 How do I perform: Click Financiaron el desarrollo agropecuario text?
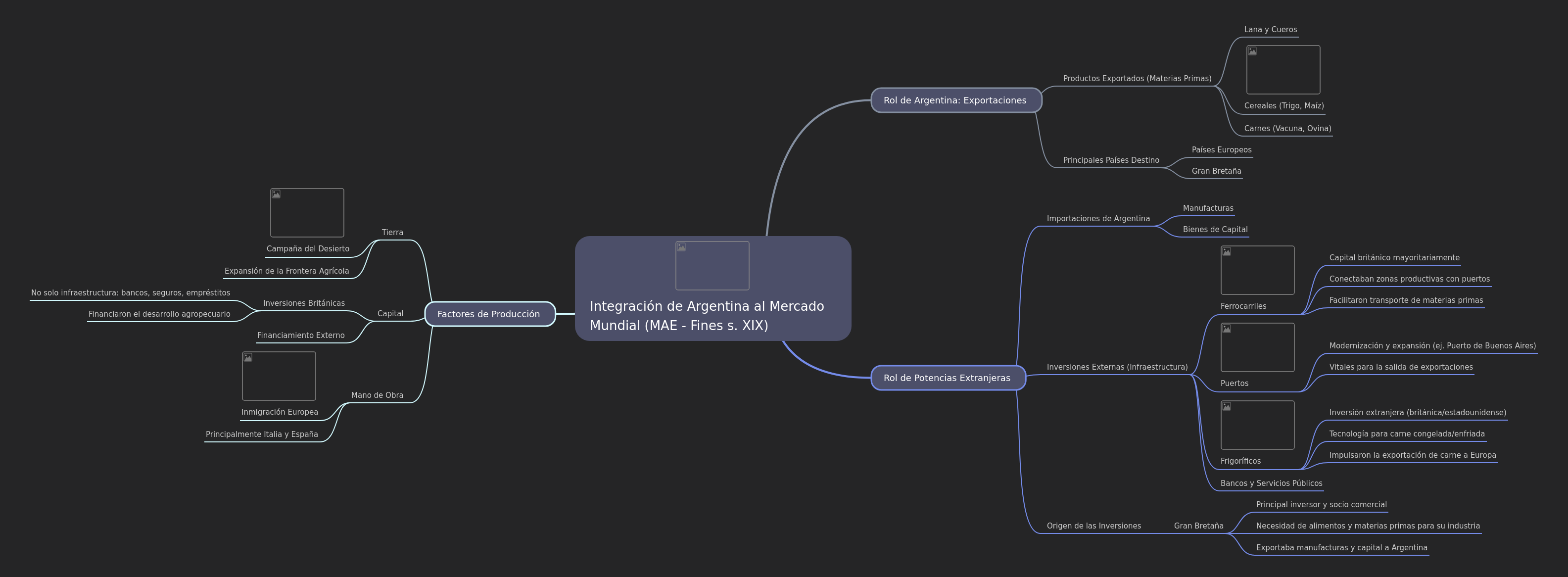pyautogui.click(x=159, y=314)
